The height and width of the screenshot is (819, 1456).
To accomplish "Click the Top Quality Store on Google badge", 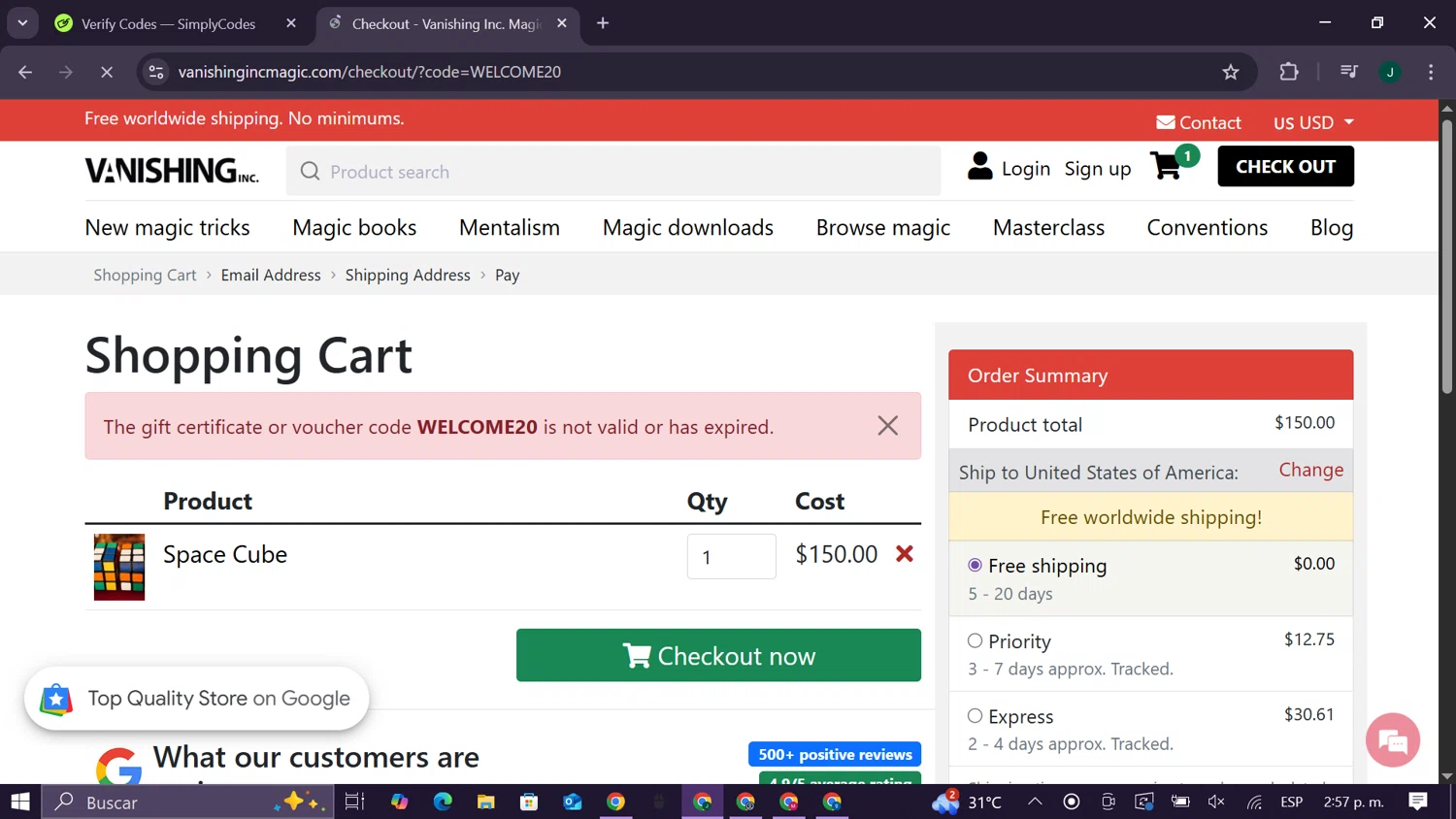I will click(197, 699).
